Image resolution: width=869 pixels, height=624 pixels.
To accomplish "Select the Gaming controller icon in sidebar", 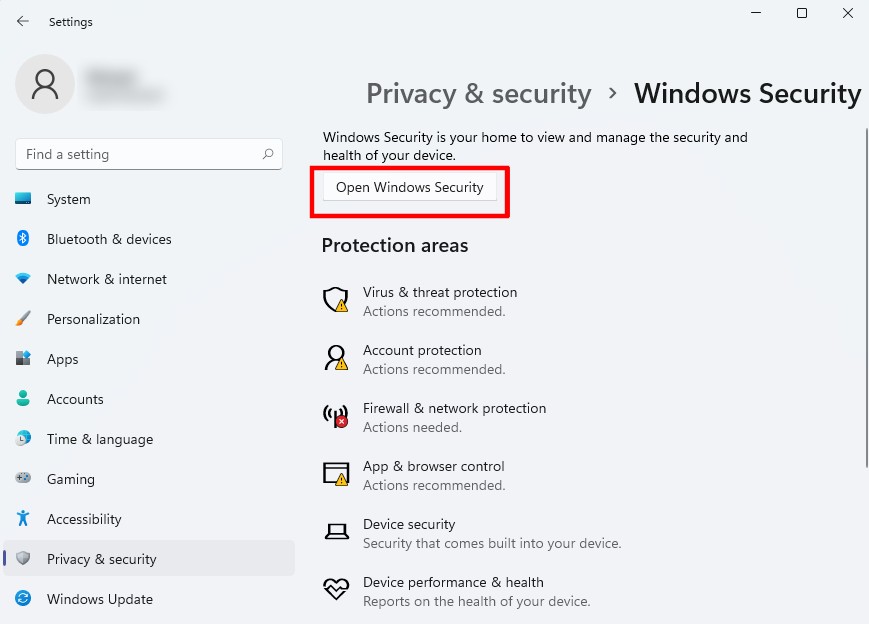I will pyautogui.click(x=23, y=479).
